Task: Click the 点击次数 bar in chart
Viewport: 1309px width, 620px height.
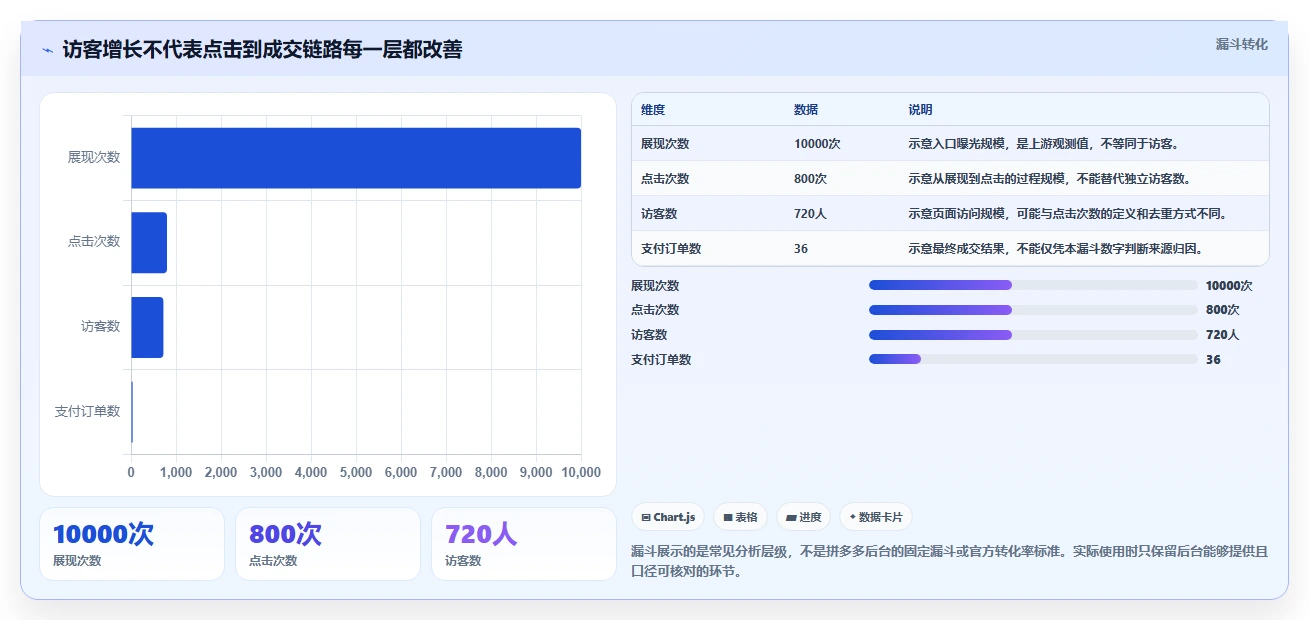Action: pyautogui.click(x=149, y=242)
